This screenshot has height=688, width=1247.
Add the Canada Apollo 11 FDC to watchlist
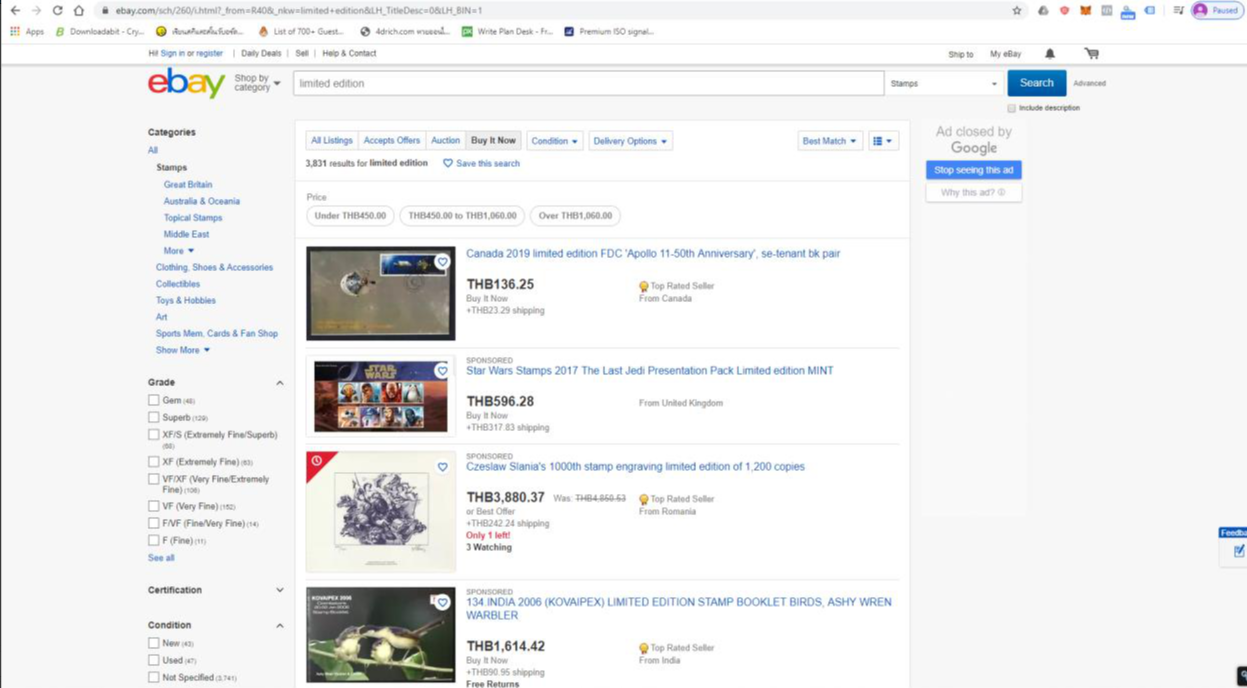coord(442,262)
